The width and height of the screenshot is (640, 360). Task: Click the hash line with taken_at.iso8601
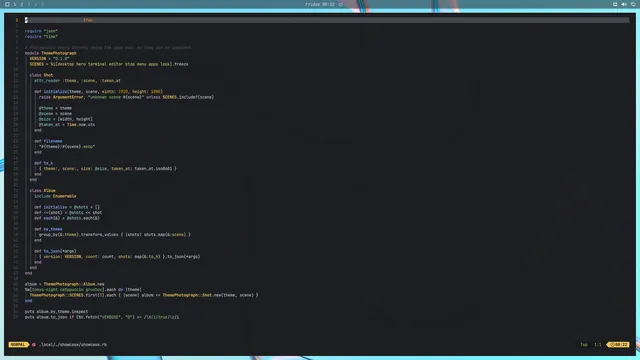[108, 169]
